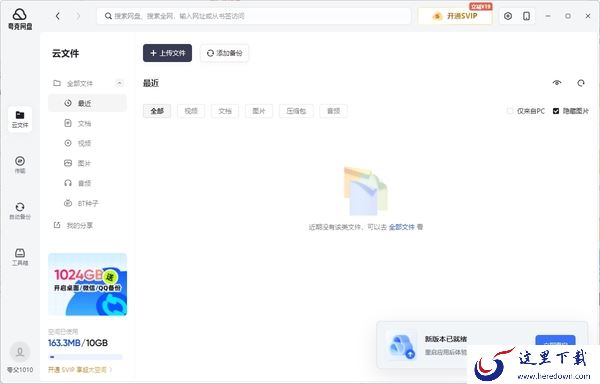Select the 全部 filter tab
This screenshot has height=384, width=600.
157,111
